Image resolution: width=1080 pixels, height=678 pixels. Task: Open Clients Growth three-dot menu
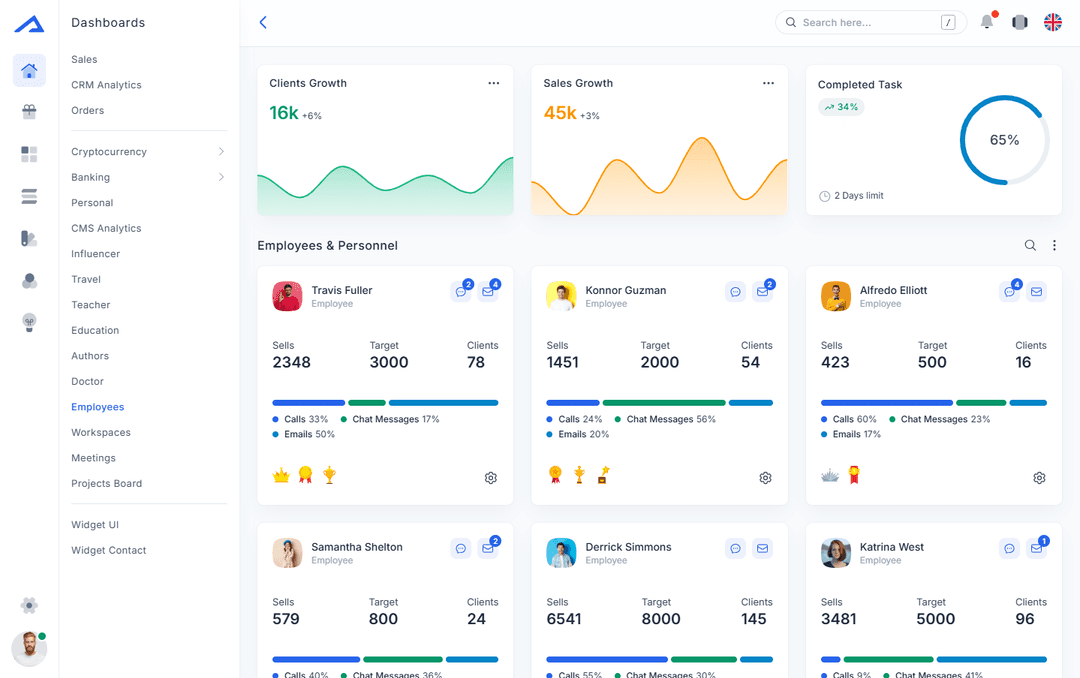point(494,83)
